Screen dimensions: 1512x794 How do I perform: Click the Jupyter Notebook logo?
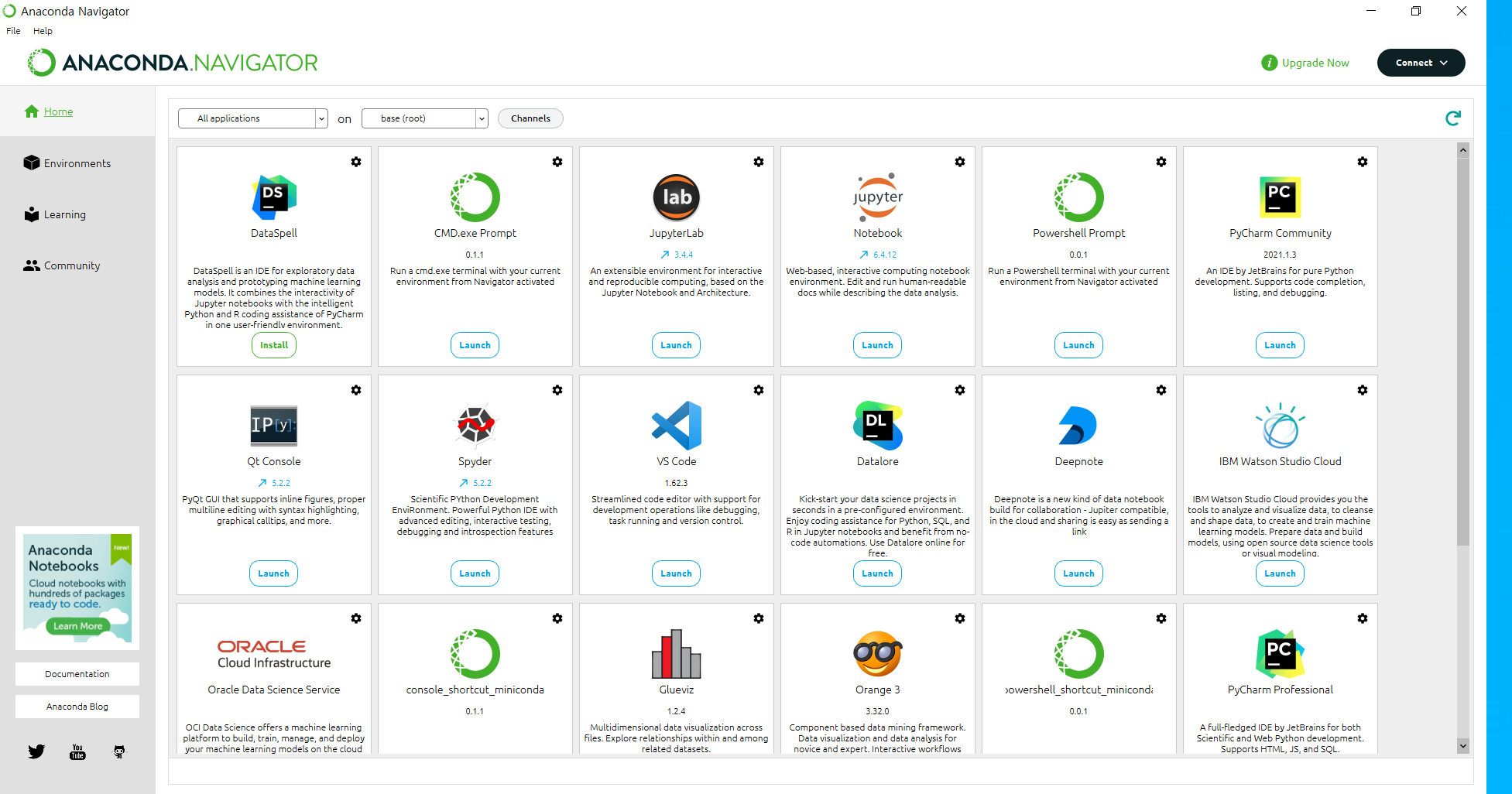[878, 197]
